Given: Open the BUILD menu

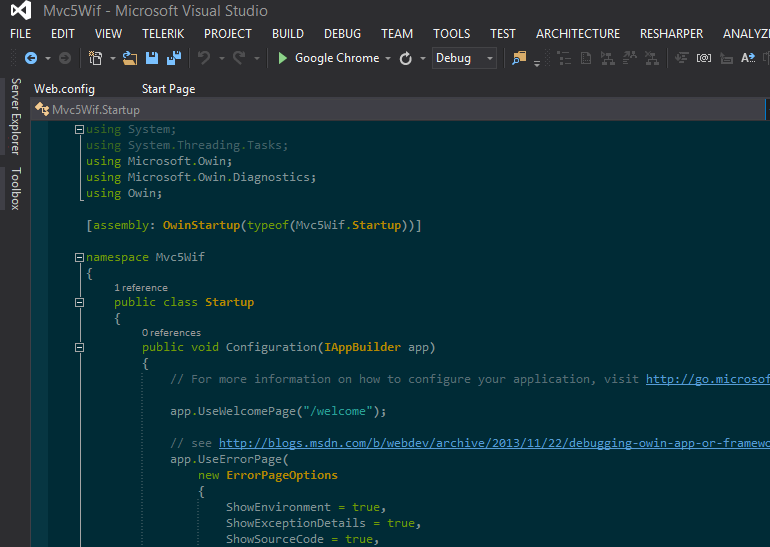Looking at the screenshot, I should (x=288, y=34).
